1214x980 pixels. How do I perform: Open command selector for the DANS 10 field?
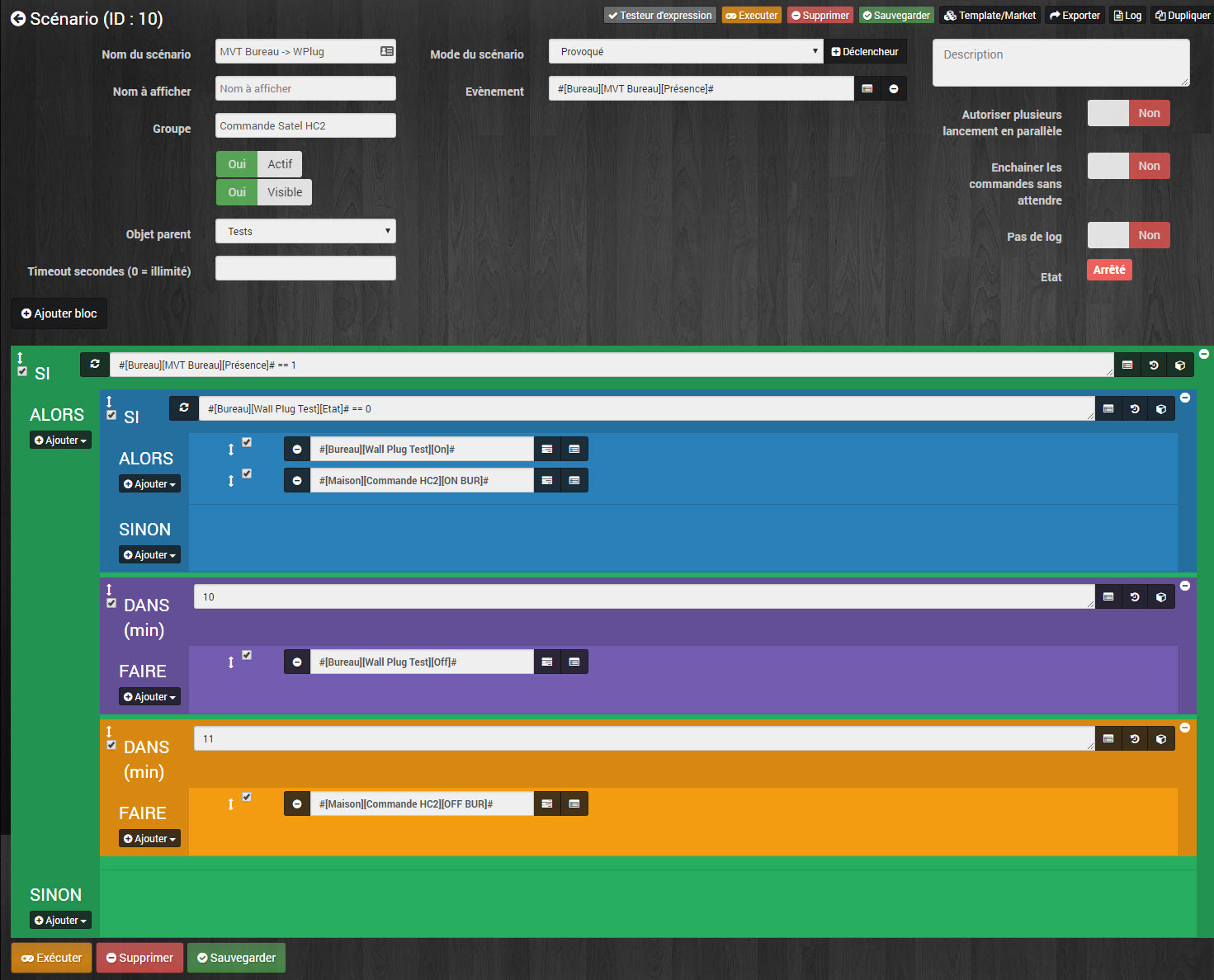(x=1108, y=596)
